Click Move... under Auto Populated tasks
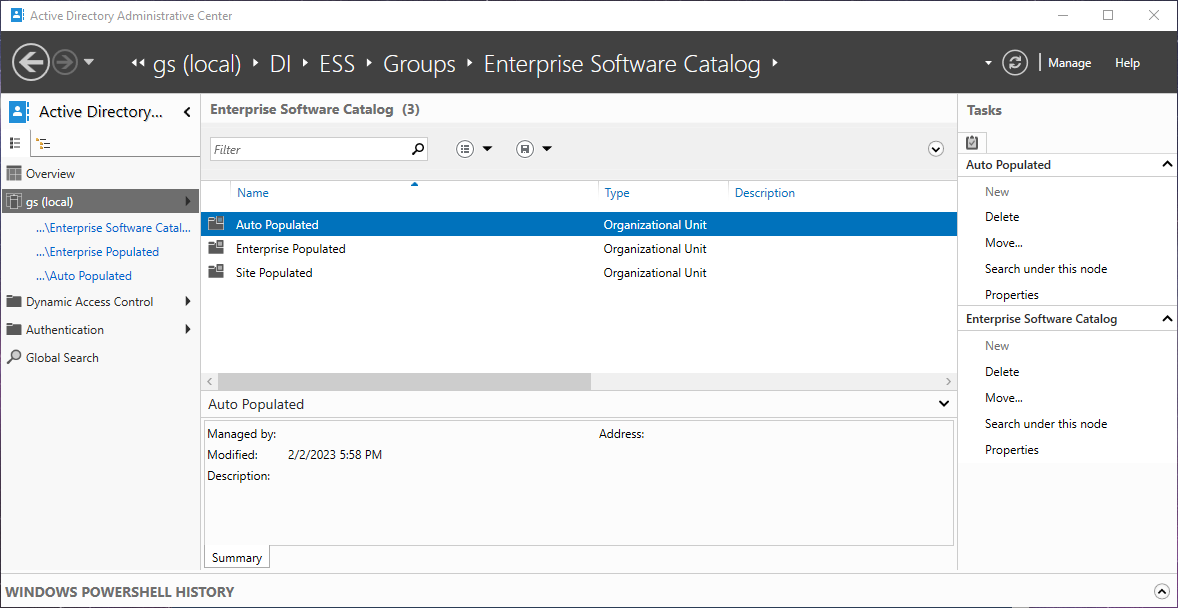 pyautogui.click(x=1004, y=243)
